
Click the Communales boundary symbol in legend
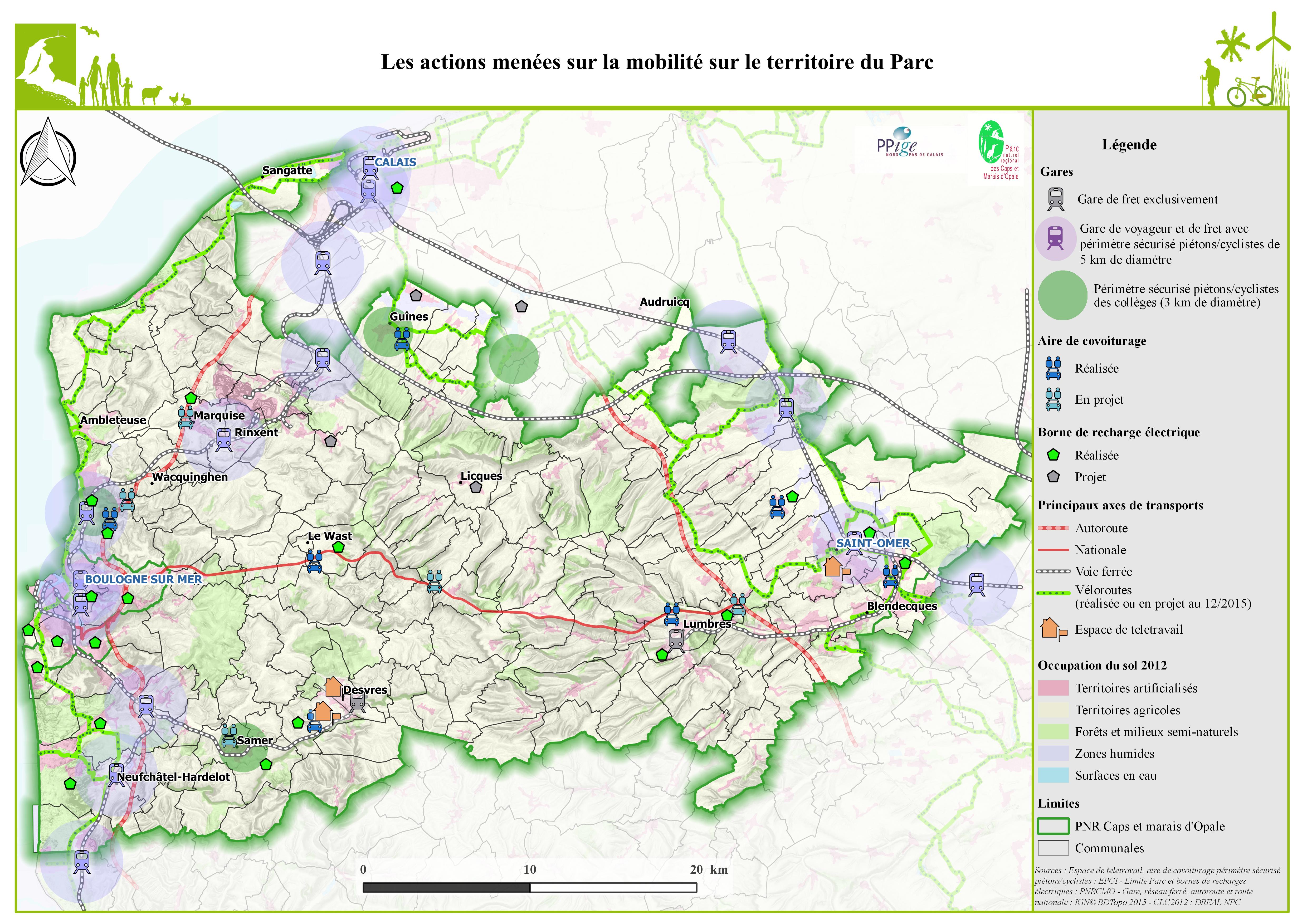(x=1053, y=848)
